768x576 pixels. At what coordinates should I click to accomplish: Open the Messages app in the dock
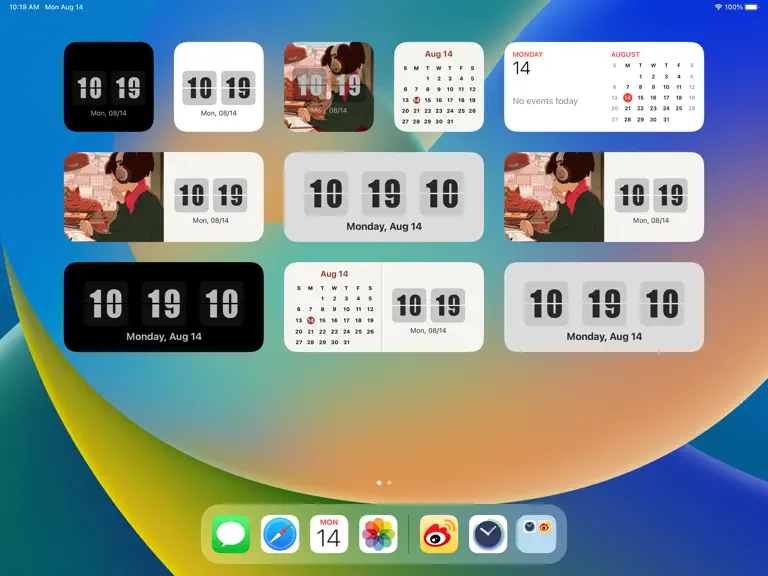pos(231,534)
